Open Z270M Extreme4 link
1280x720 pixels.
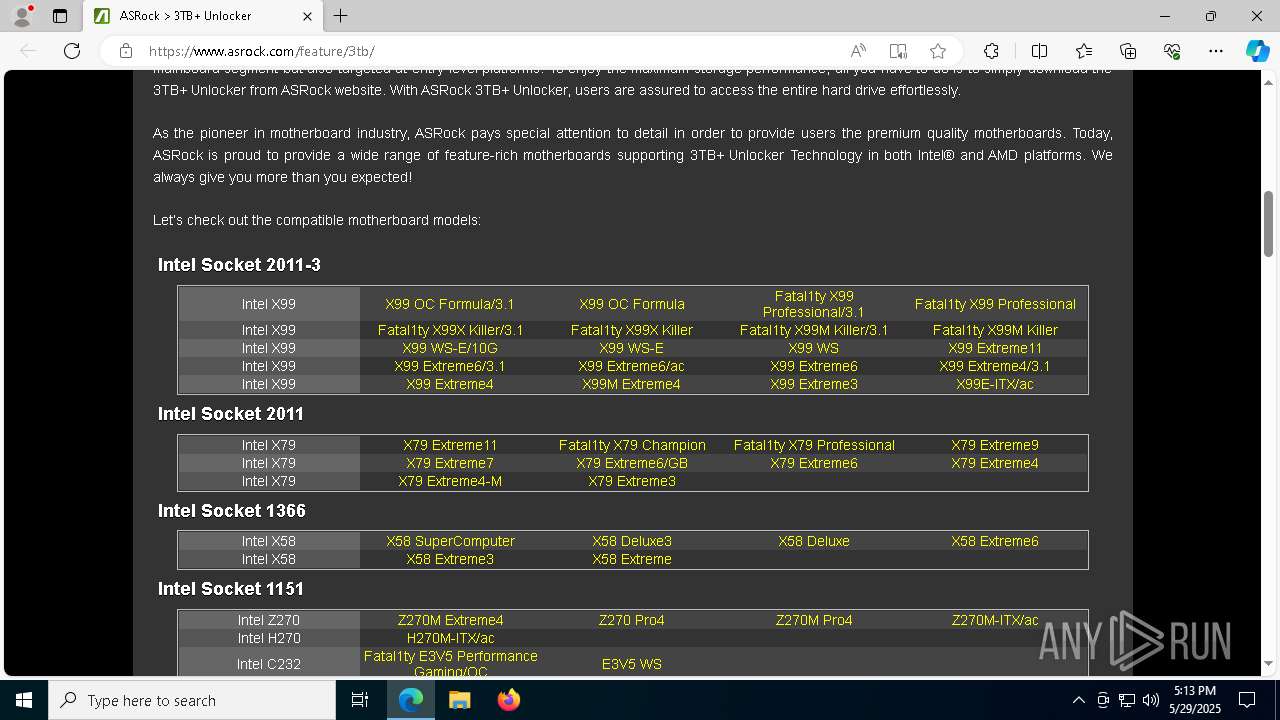coord(450,620)
